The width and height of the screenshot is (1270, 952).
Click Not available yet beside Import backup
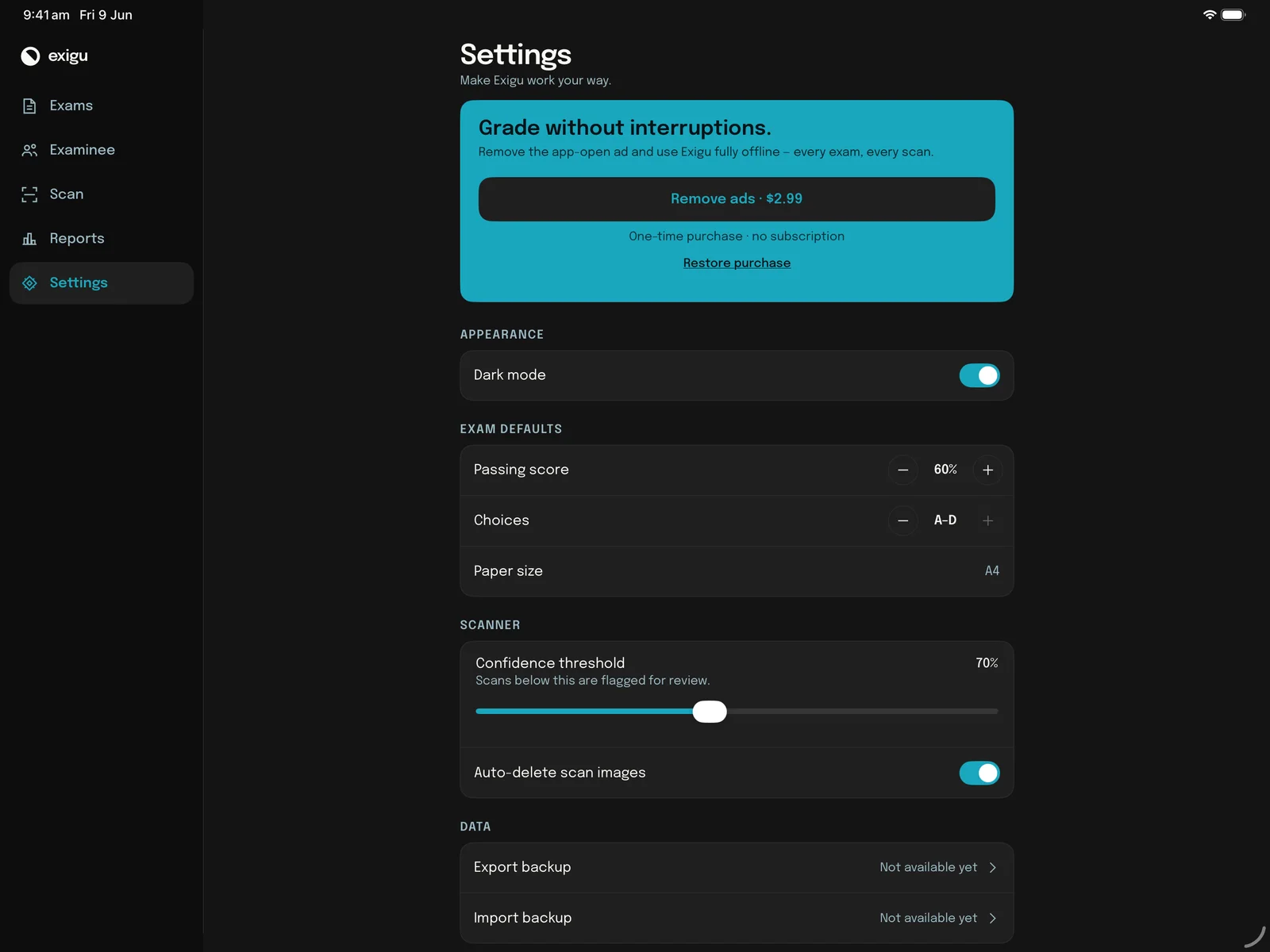928,919
